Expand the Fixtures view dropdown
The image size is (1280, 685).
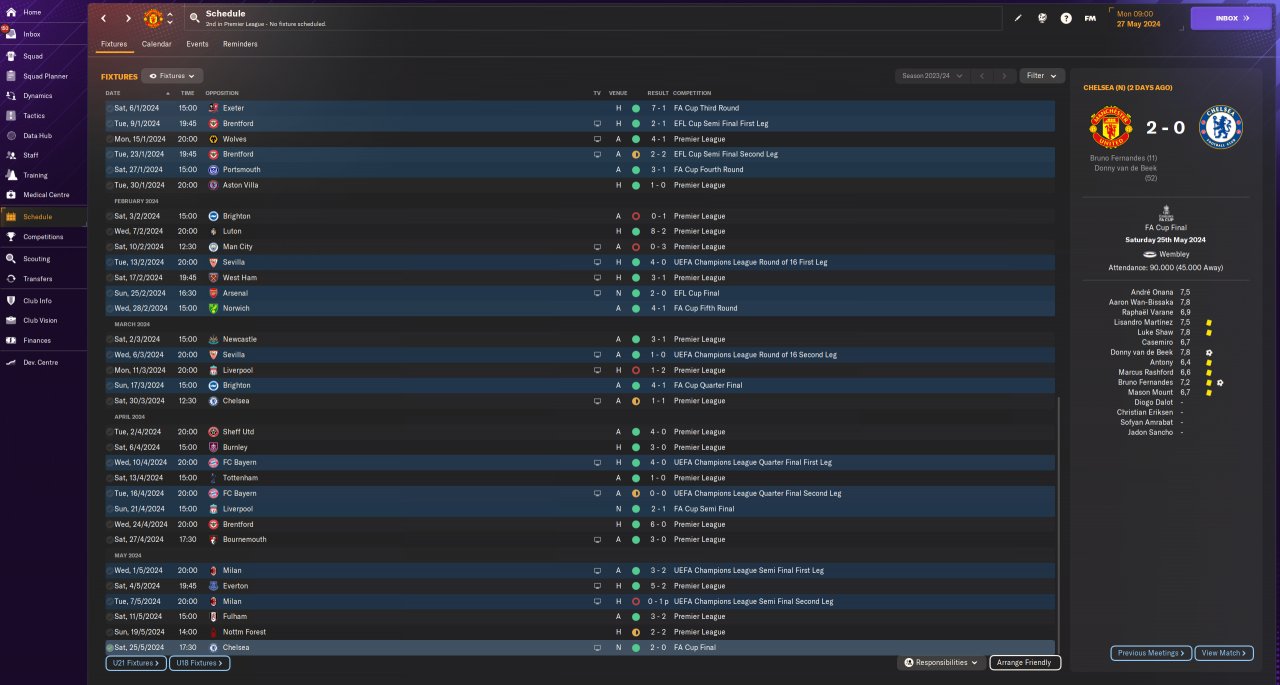point(173,76)
